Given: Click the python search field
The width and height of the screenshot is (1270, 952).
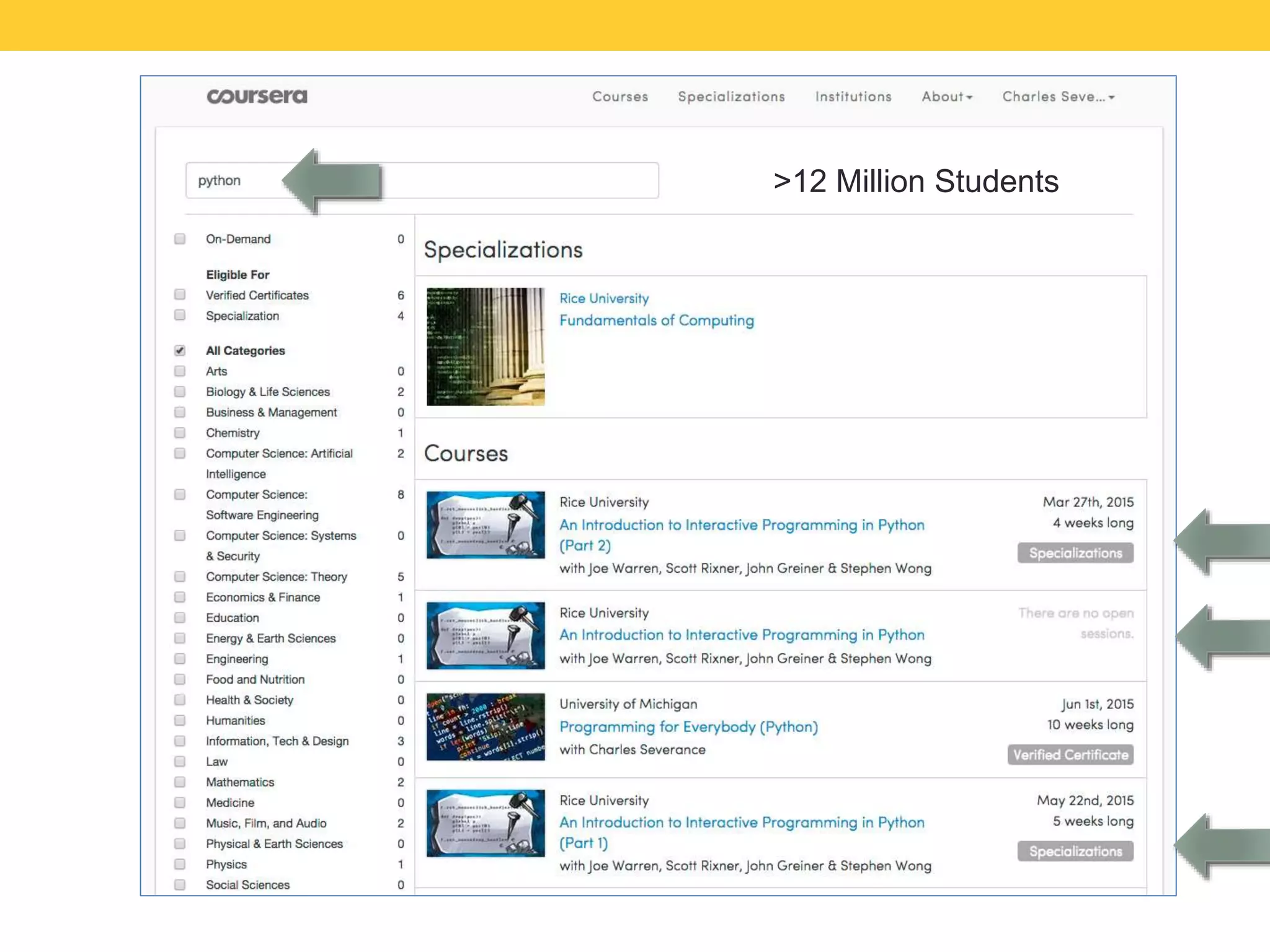Looking at the screenshot, I should tap(422, 180).
